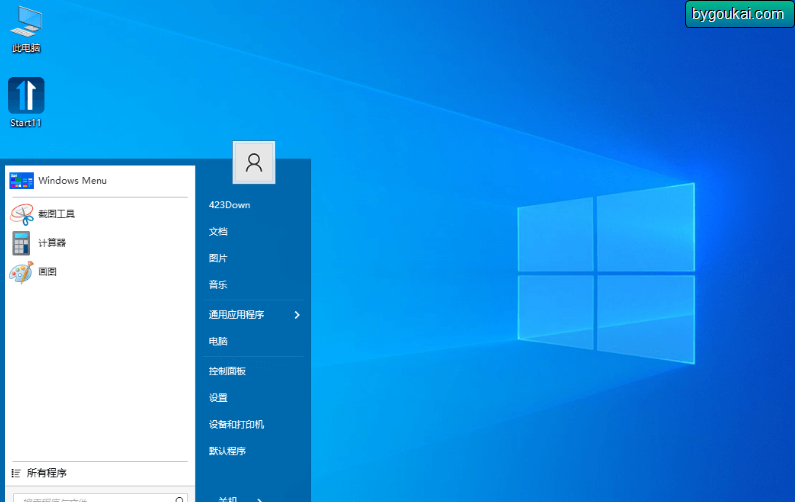This screenshot has width=795, height=502.
Task: Launch the Paint palette icon
Action: 21,272
